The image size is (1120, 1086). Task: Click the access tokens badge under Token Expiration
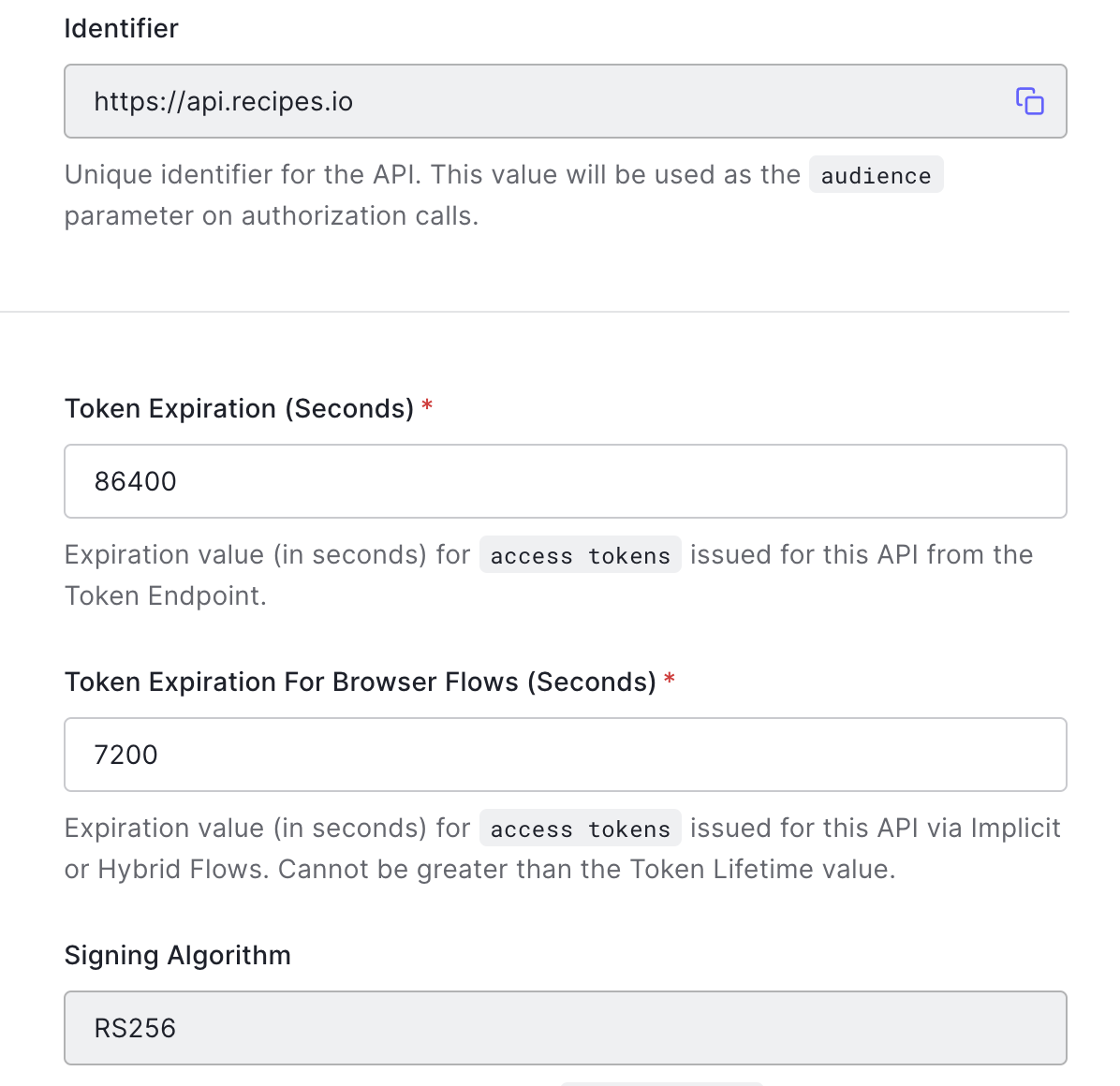pos(580,554)
